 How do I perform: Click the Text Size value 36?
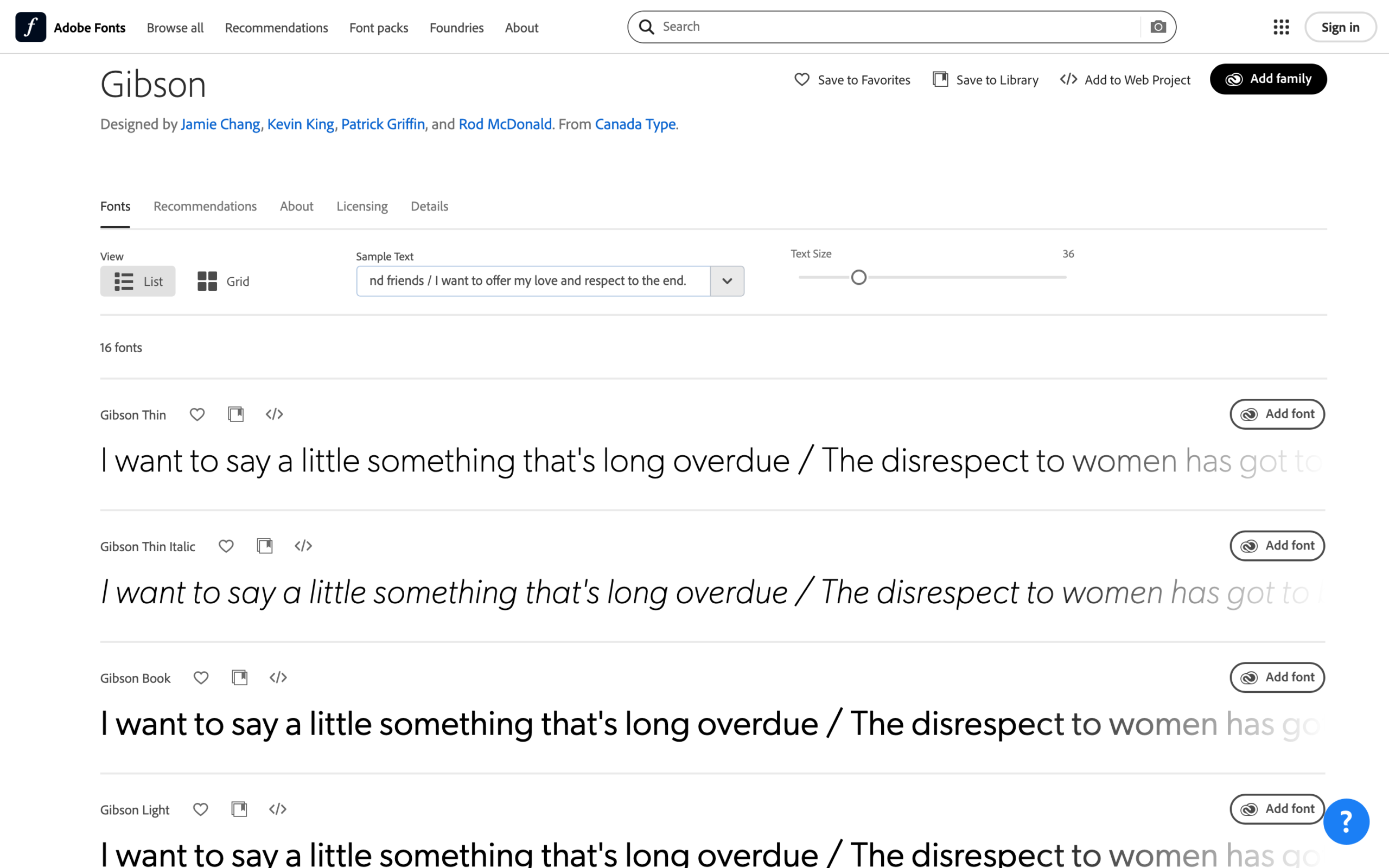click(x=1068, y=254)
